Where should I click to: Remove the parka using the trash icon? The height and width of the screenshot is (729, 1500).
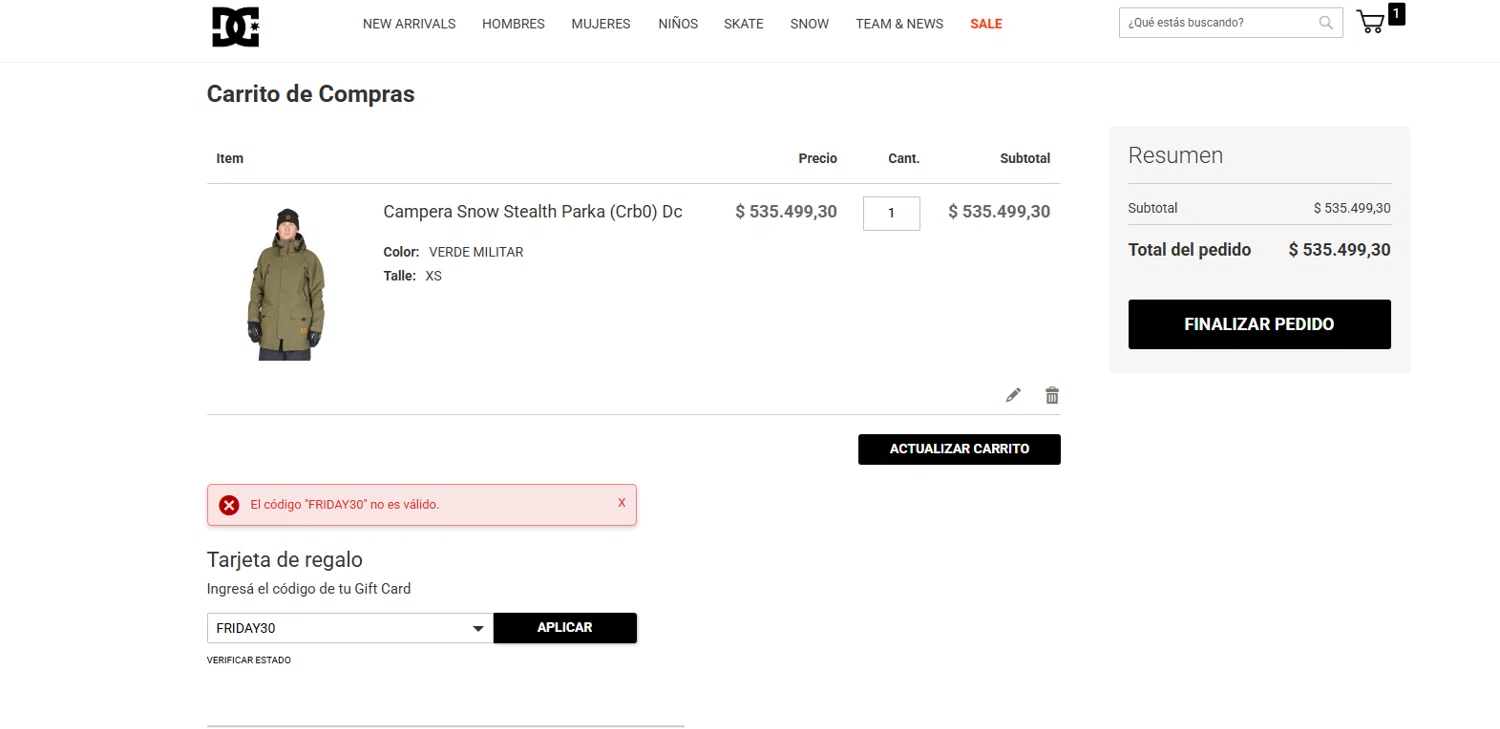pyautogui.click(x=1052, y=395)
